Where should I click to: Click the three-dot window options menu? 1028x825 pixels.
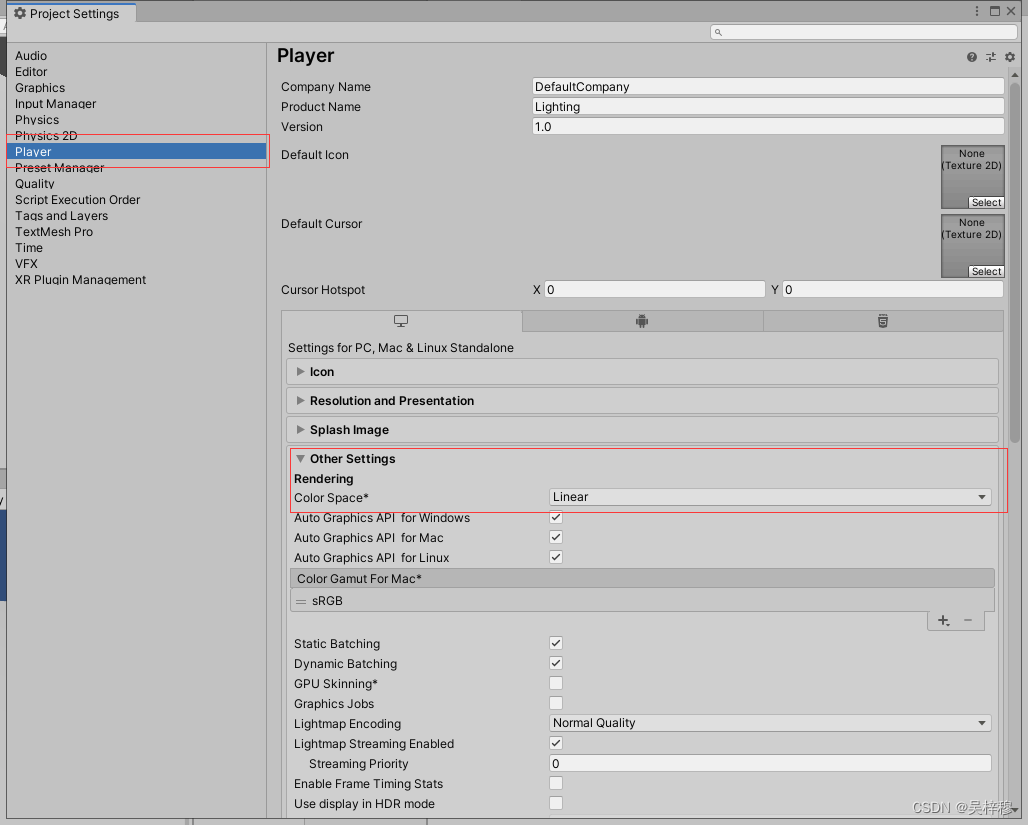(977, 11)
